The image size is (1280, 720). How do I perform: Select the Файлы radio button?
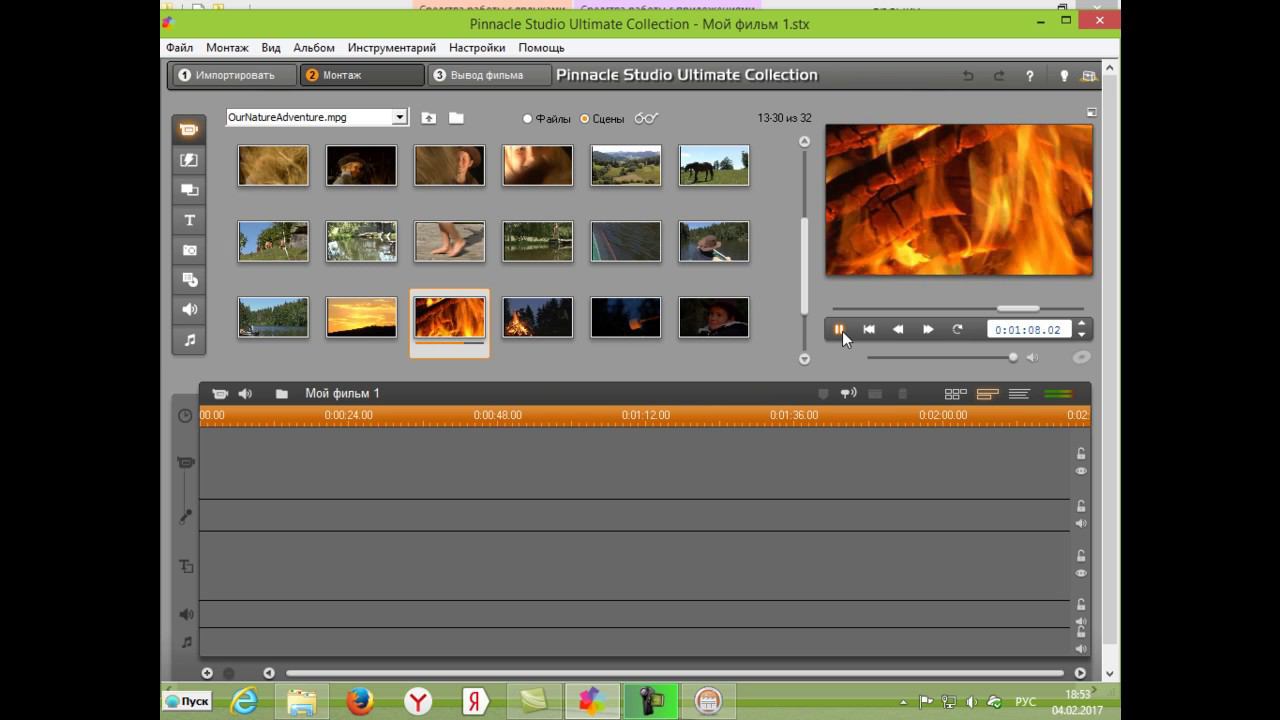coord(528,119)
